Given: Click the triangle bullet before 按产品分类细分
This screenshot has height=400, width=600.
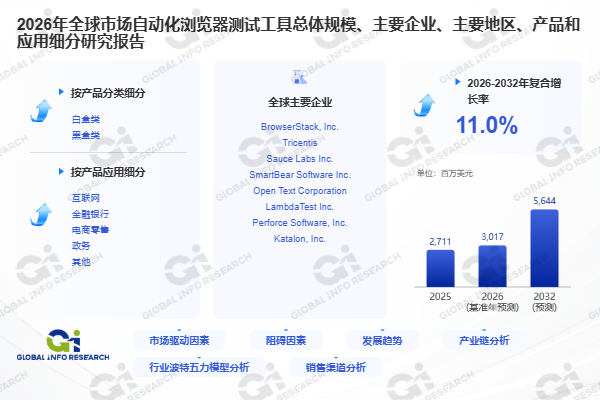Looking at the screenshot, I should (61, 92).
